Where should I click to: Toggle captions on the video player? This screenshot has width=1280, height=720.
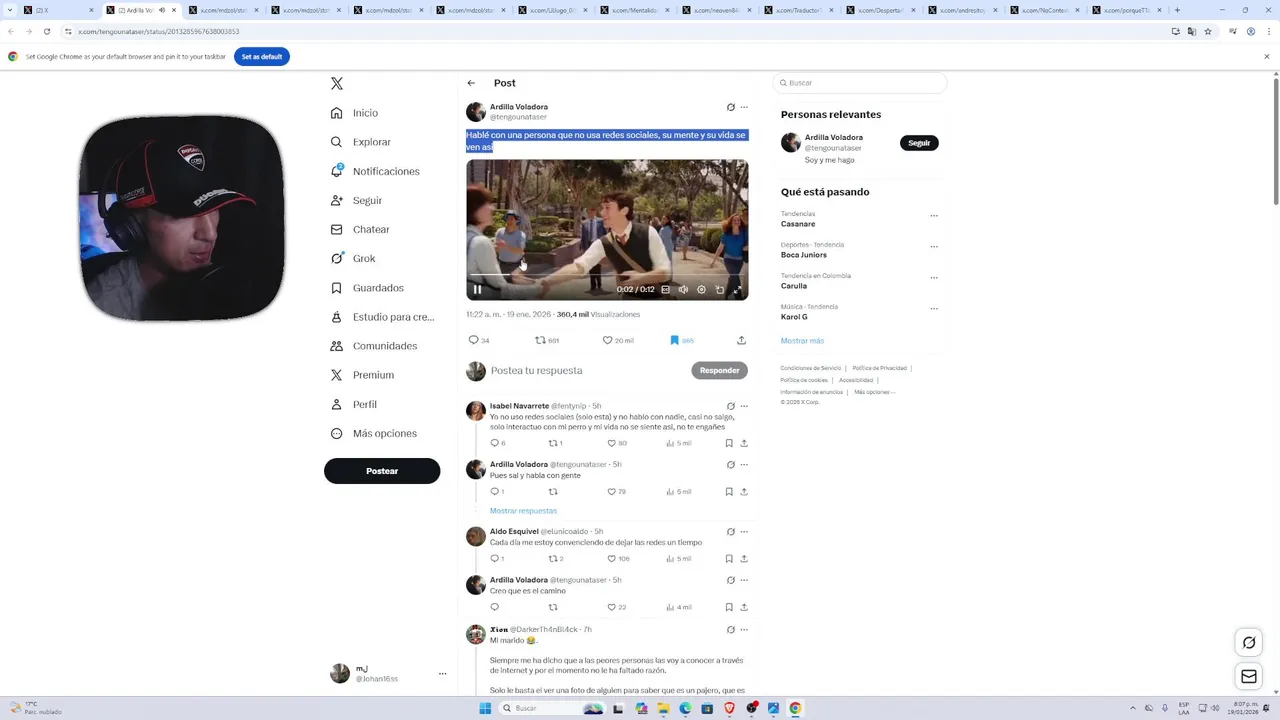(x=666, y=290)
